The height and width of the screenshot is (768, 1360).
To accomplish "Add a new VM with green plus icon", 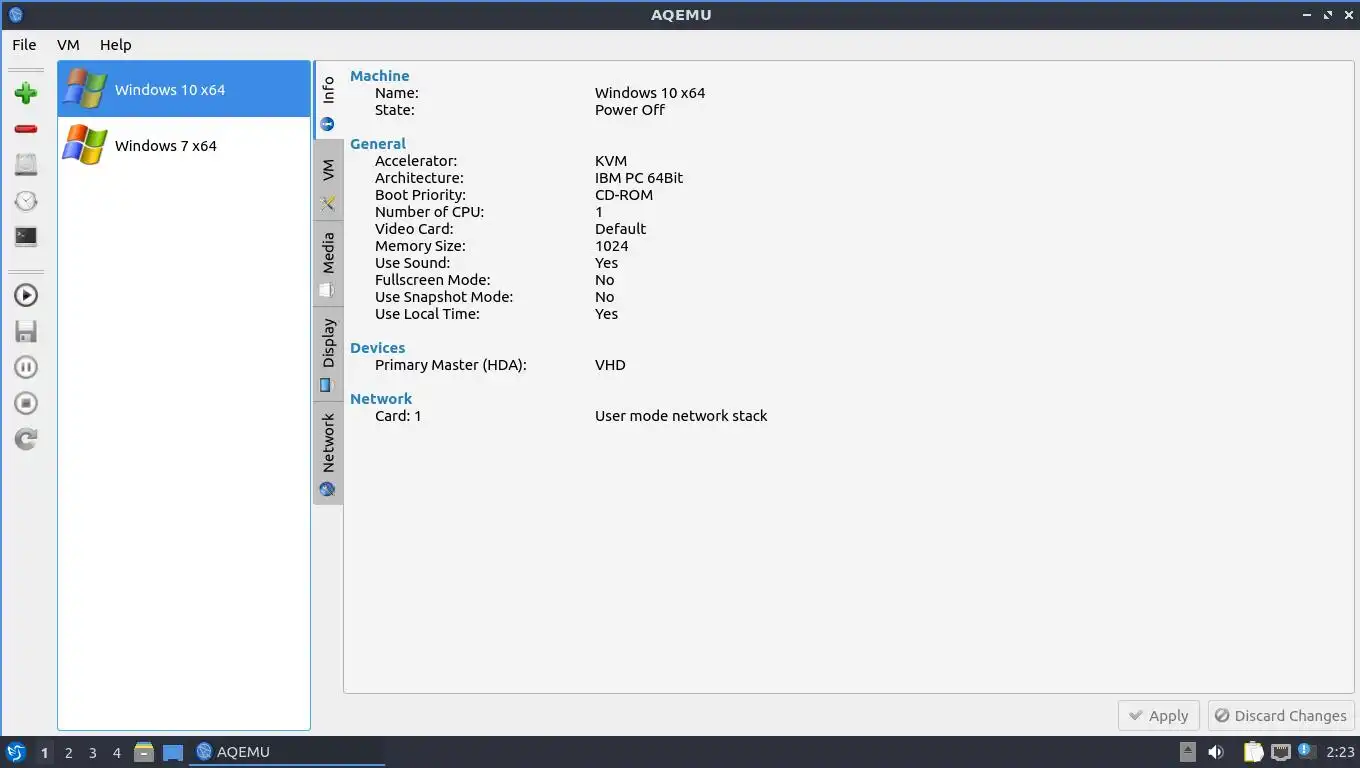I will pyautogui.click(x=26, y=93).
